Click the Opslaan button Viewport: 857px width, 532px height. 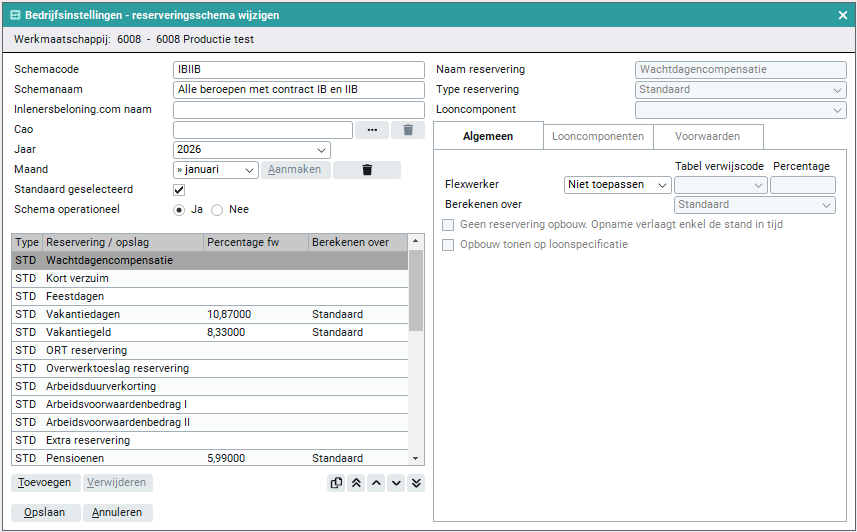click(x=44, y=513)
